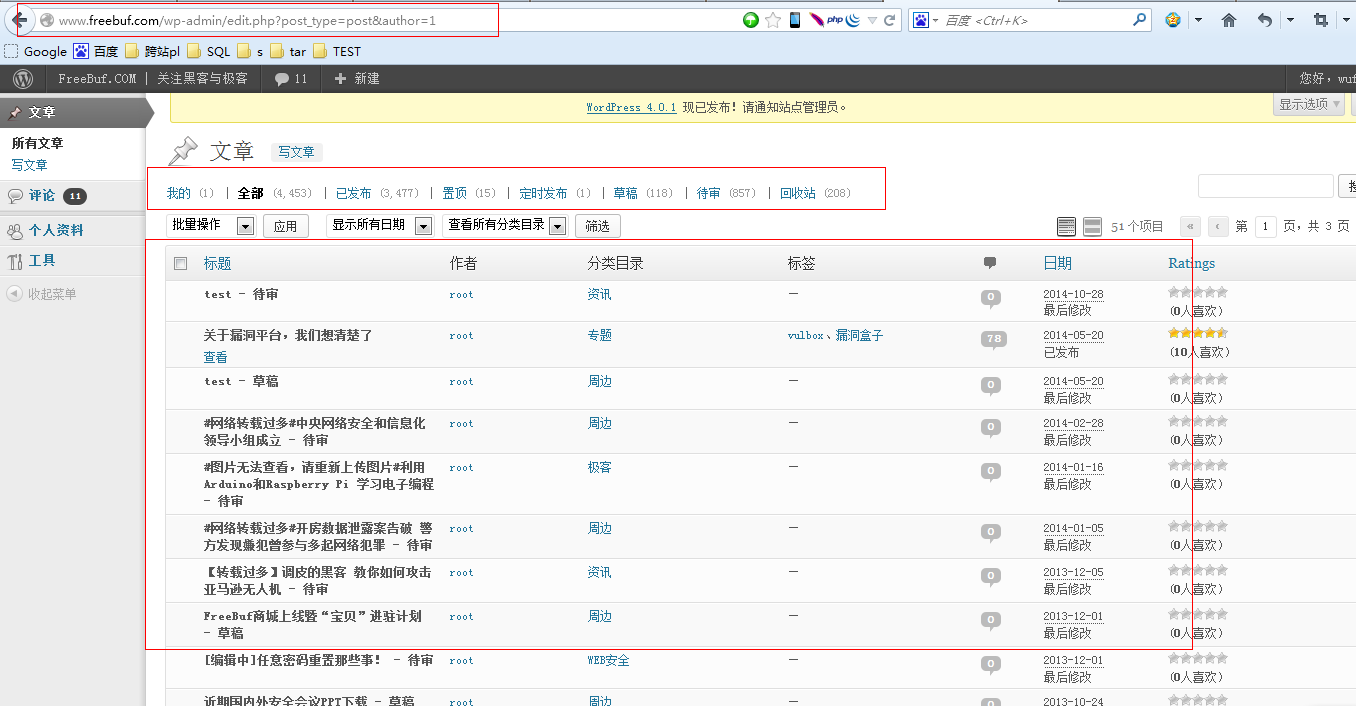Click the 新建 plus item in admin bar
1356x706 pixels.
pyautogui.click(x=357, y=78)
